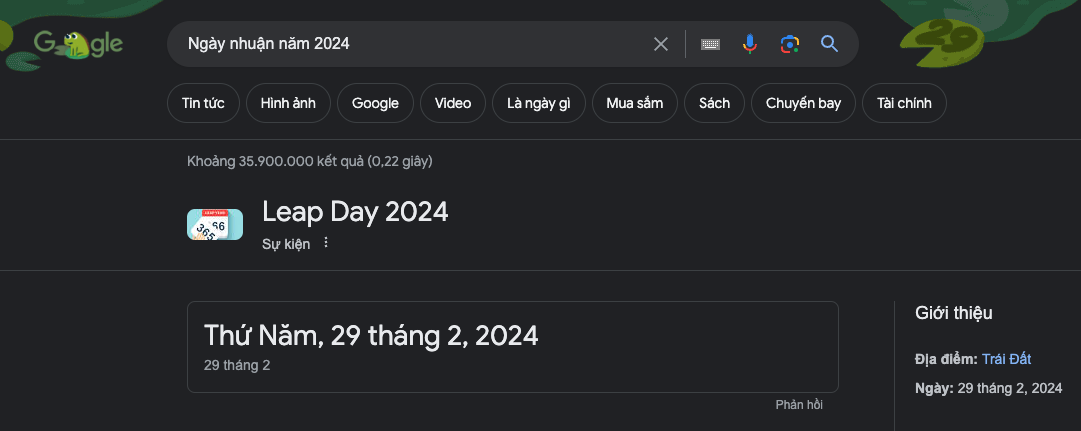
Task: Search by image with Google Lens
Action: pyautogui.click(x=790, y=44)
